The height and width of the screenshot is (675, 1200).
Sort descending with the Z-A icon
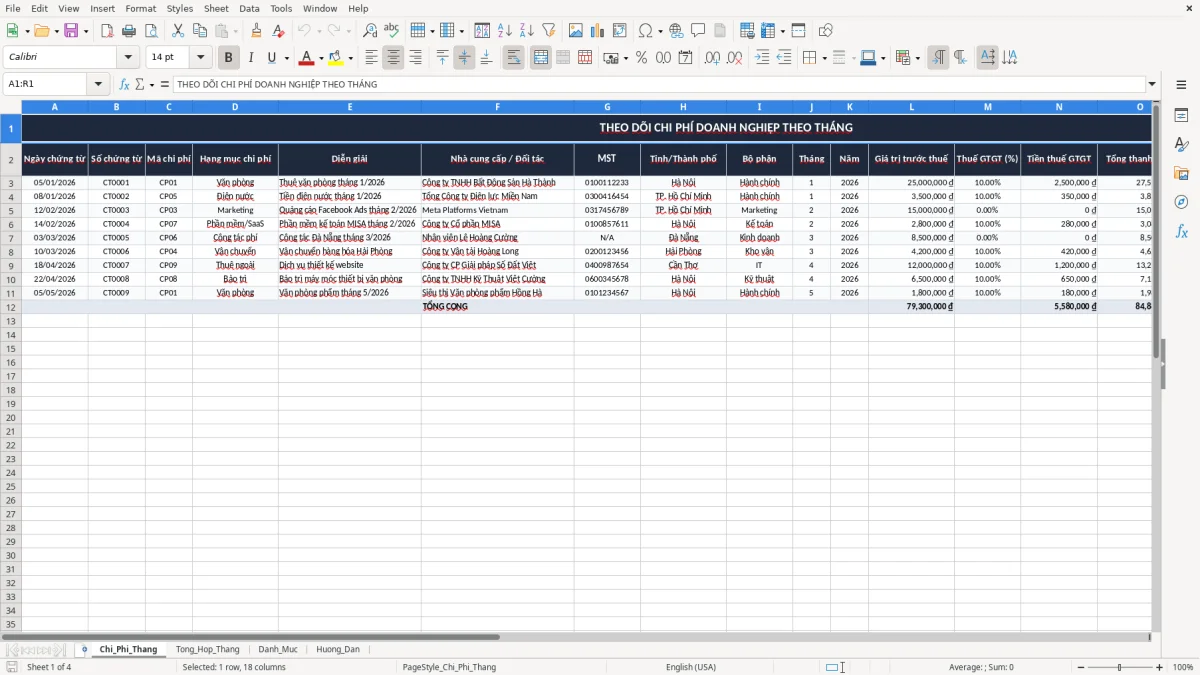click(526, 31)
